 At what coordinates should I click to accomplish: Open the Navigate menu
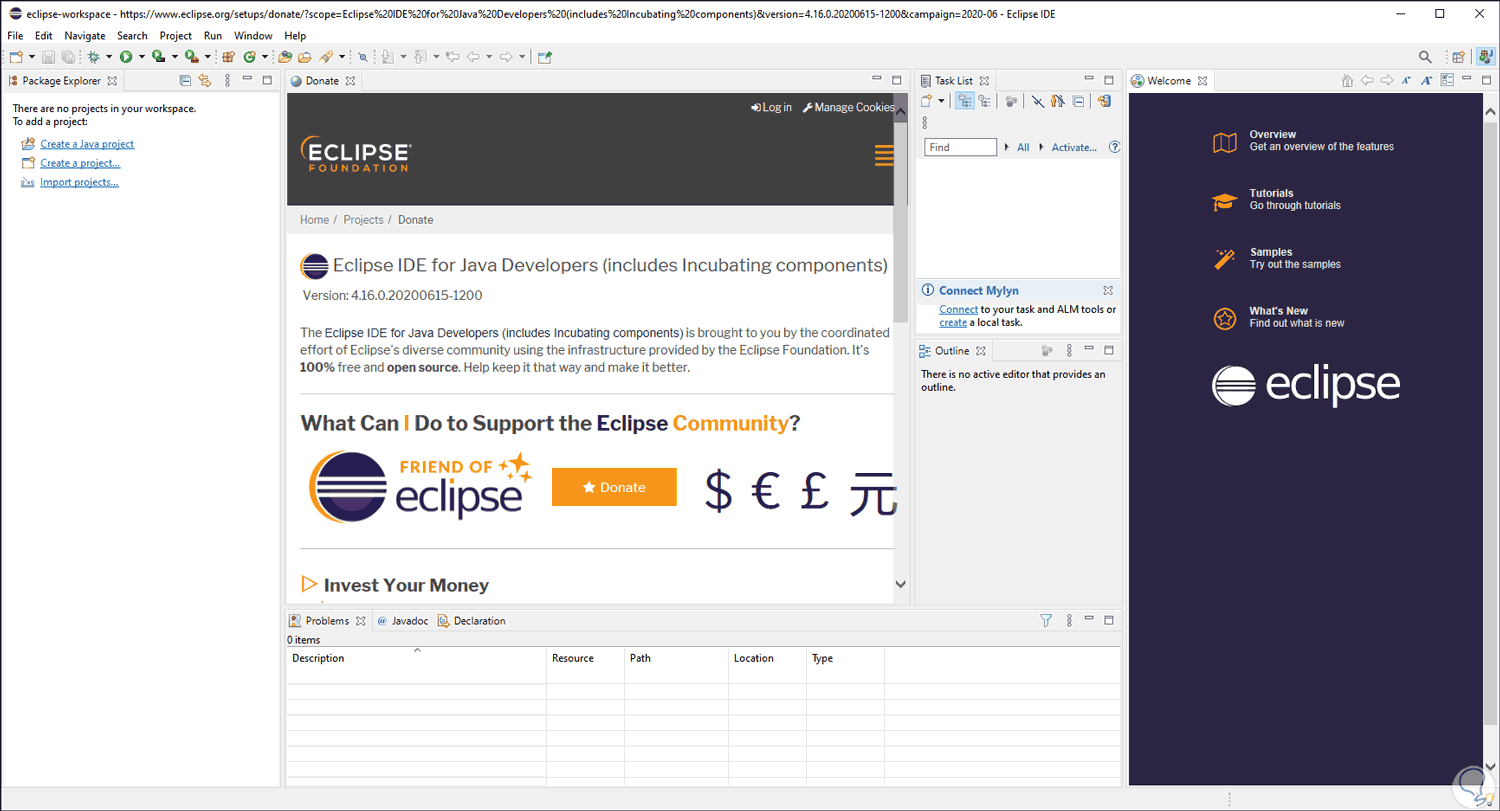pos(85,36)
